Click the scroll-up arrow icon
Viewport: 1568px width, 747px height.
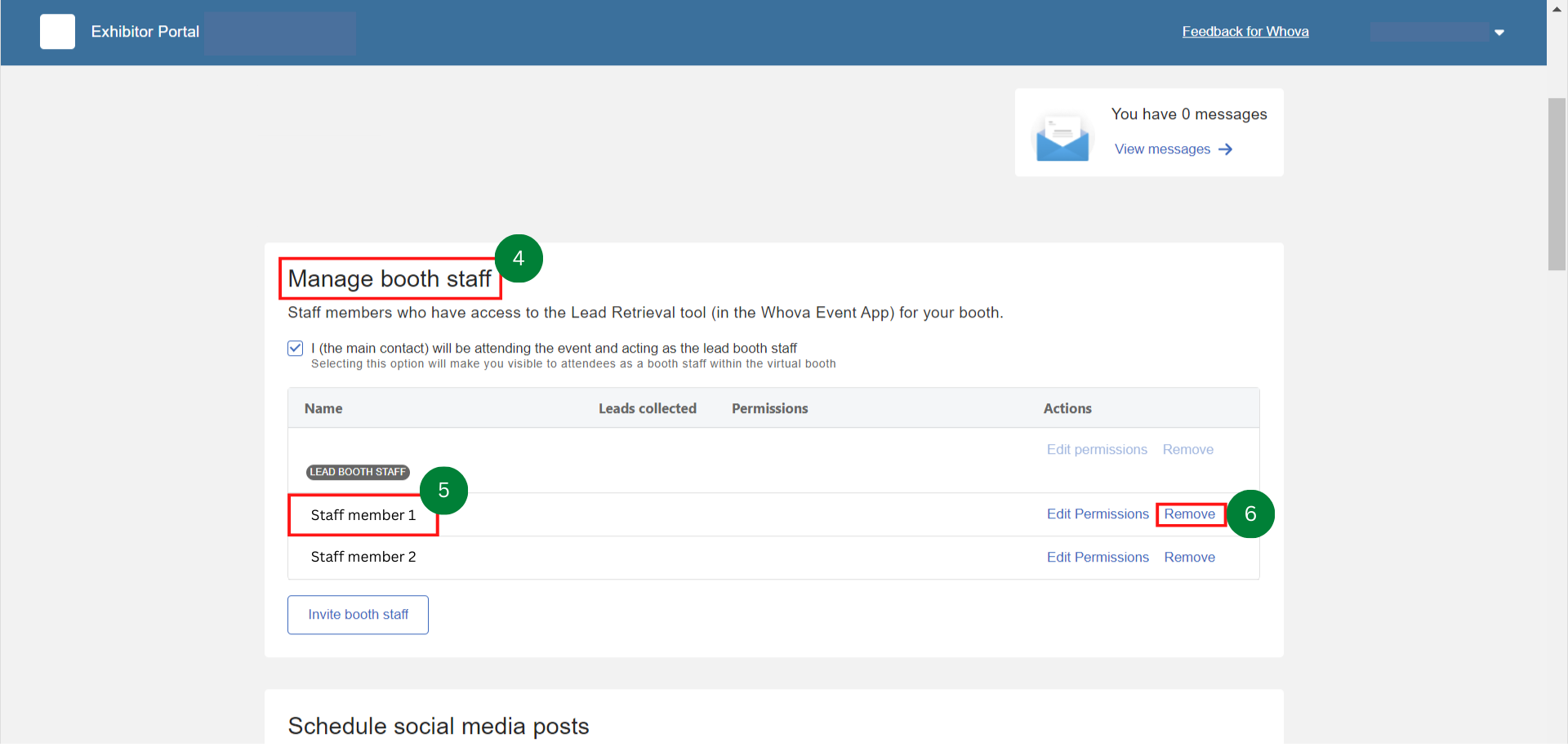[x=1557, y=9]
